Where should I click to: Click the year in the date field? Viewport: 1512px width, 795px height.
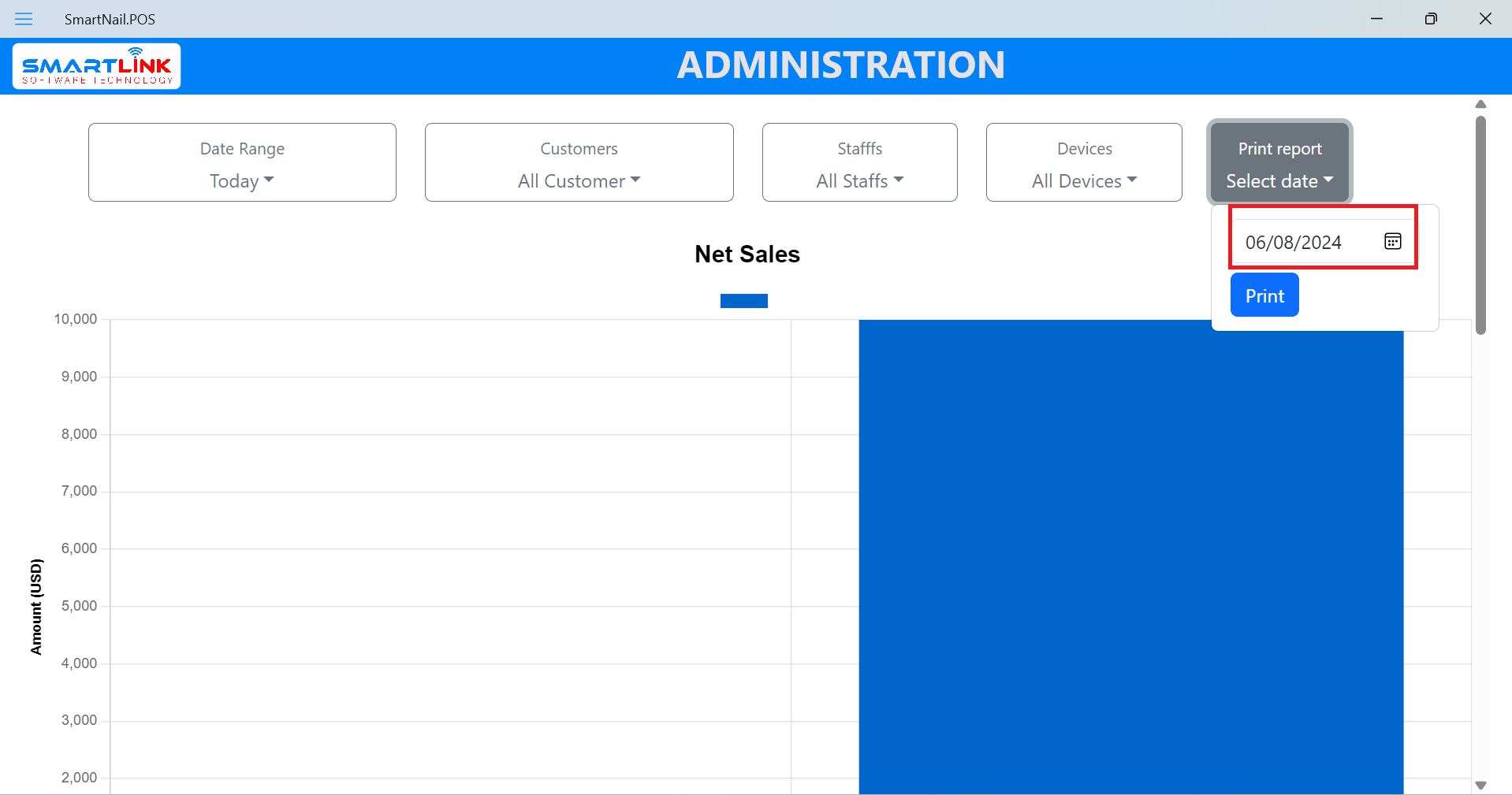tap(1321, 243)
